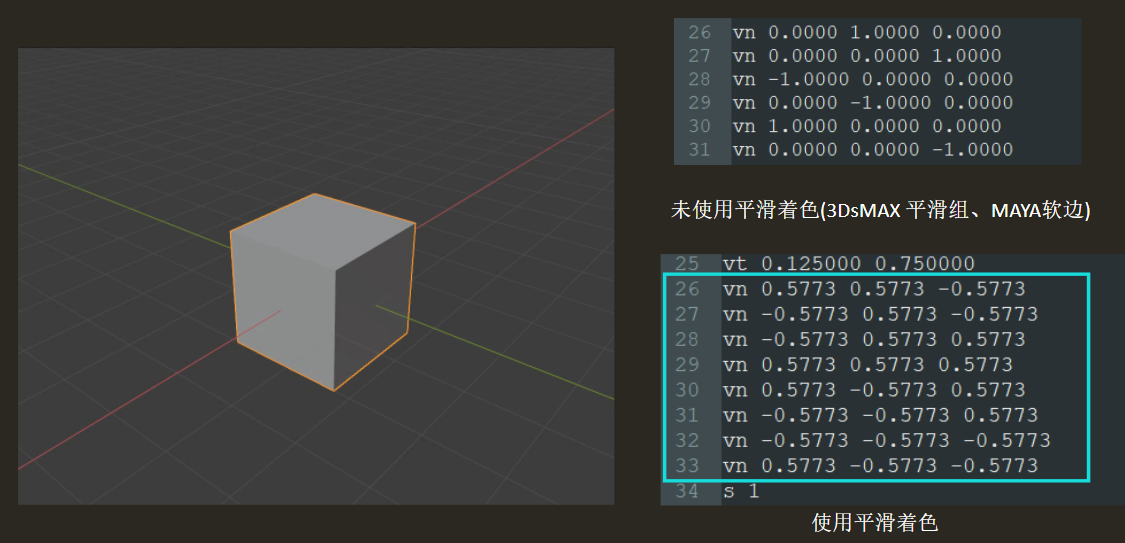Click the line 'vn -0.5773 -0.5773 0.5773'
Viewport: 1125px width, 543px height.
(880, 415)
